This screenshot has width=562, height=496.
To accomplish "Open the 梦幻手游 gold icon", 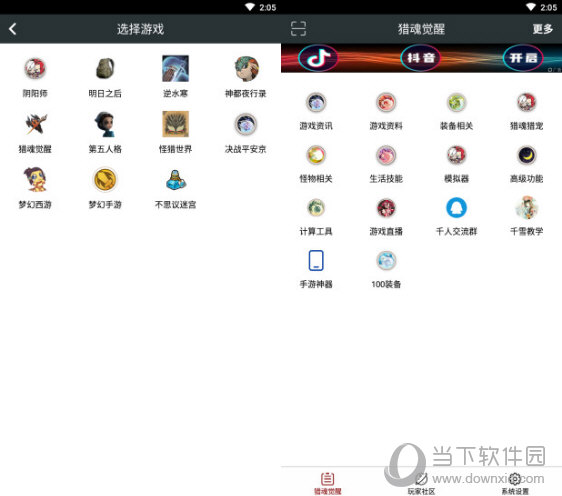I will pyautogui.click(x=105, y=180).
